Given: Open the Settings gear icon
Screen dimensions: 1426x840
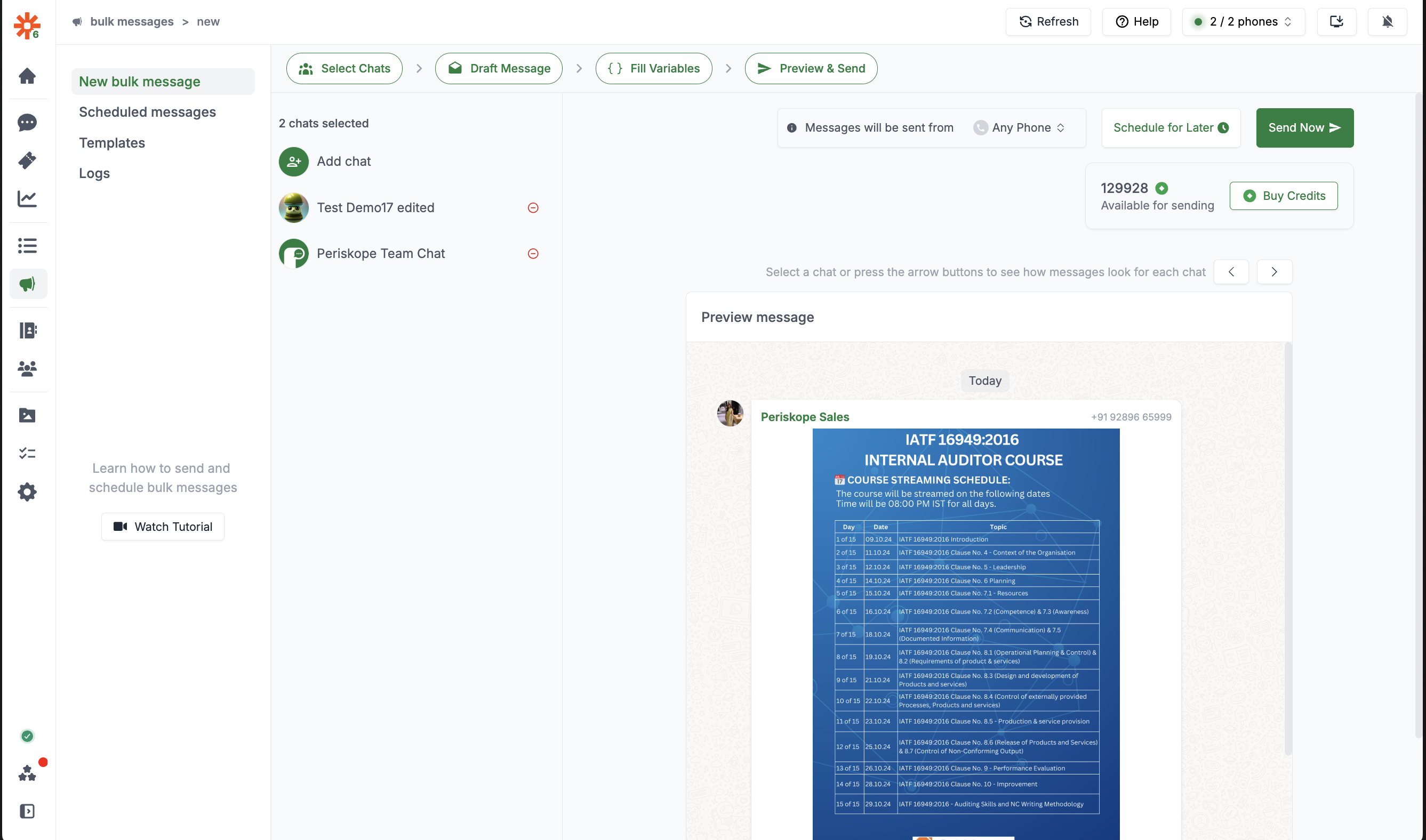Looking at the screenshot, I should pyautogui.click(x=27, y=492).
